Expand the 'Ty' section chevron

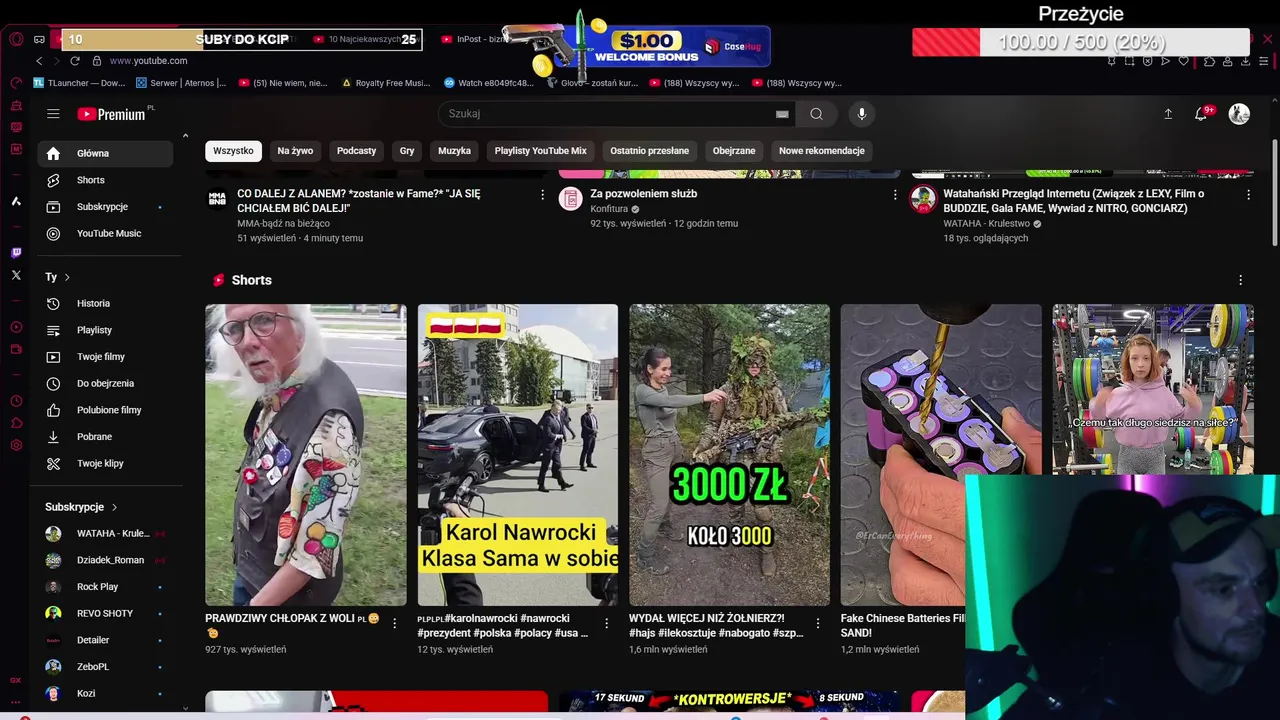[x=67, y=277]
